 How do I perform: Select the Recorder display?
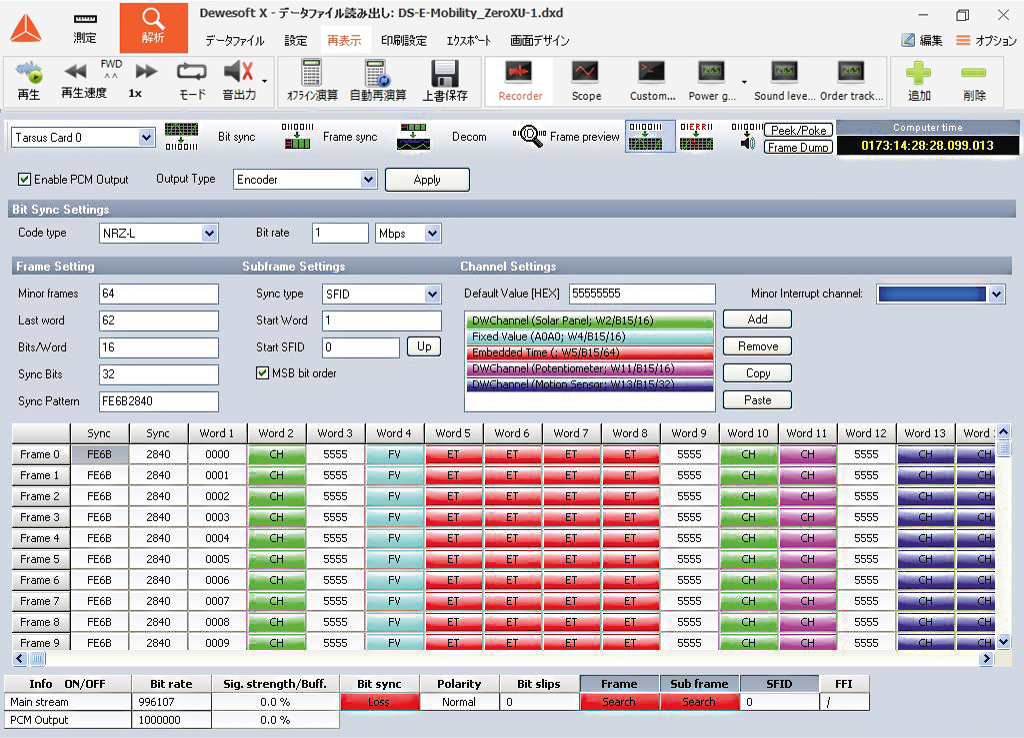point(520,81)
